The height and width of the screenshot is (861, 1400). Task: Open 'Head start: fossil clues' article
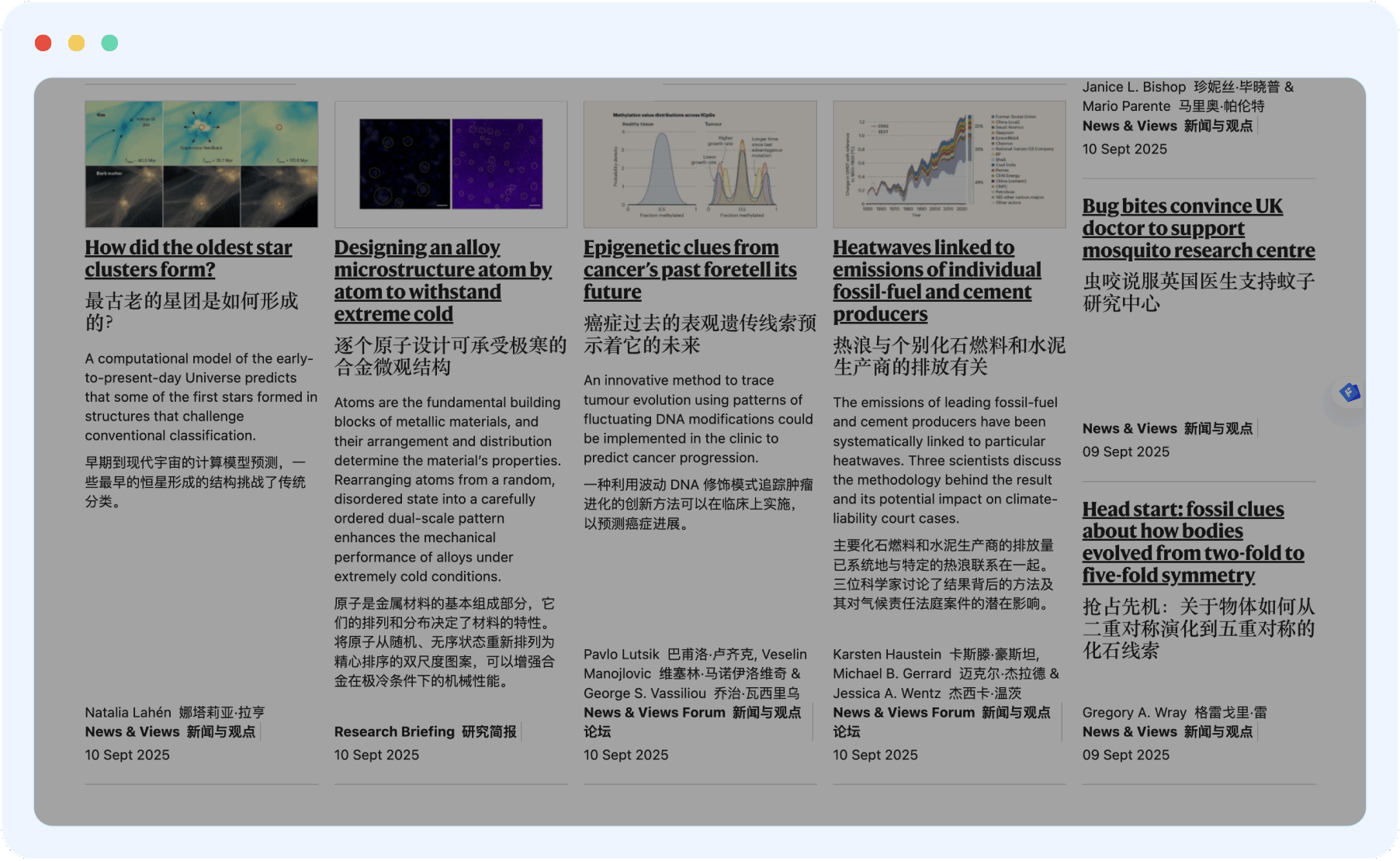[1192, 542]
